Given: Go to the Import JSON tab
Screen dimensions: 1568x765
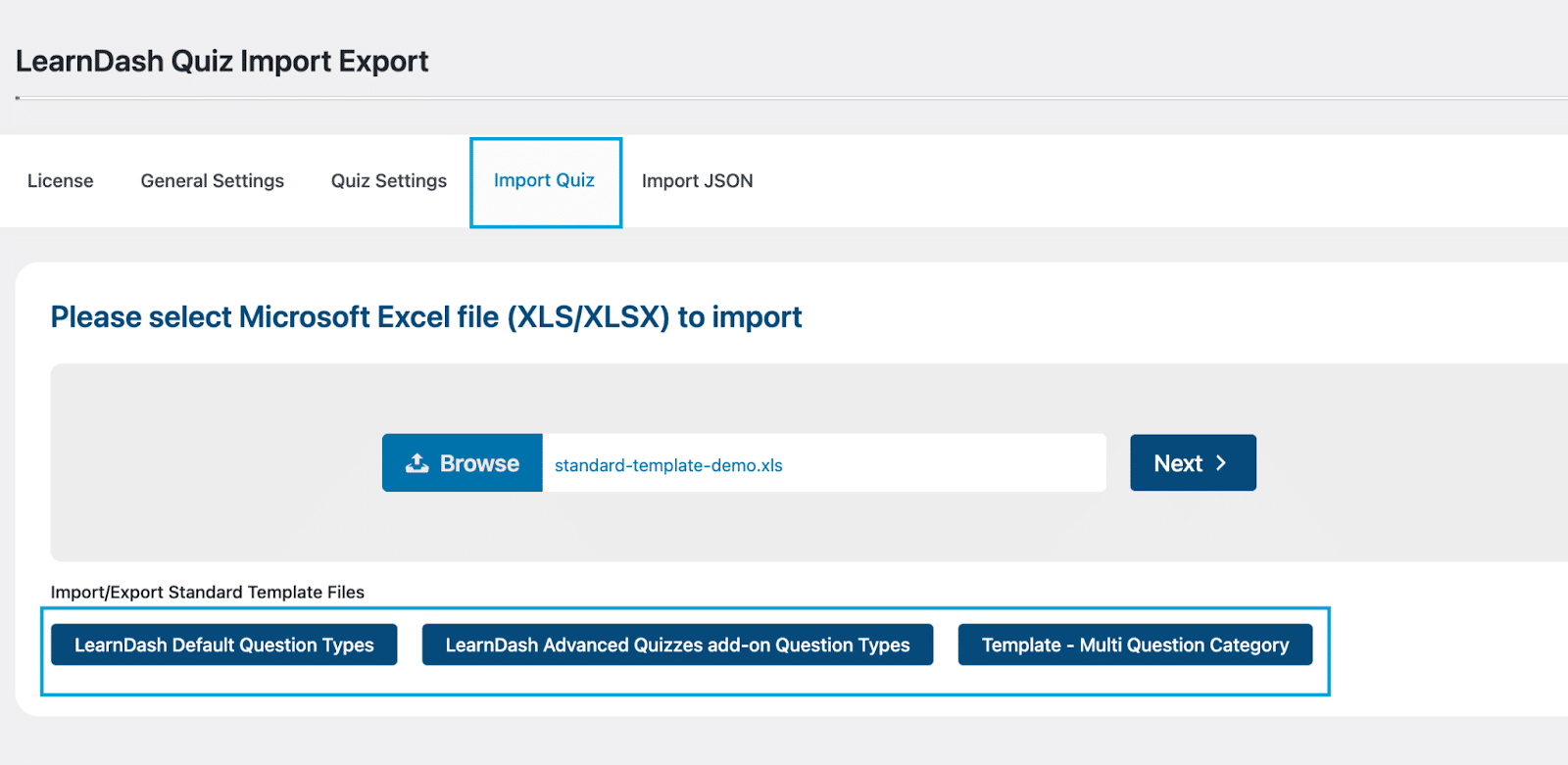Looking at the screenshot, I should (x=698, y=181).
